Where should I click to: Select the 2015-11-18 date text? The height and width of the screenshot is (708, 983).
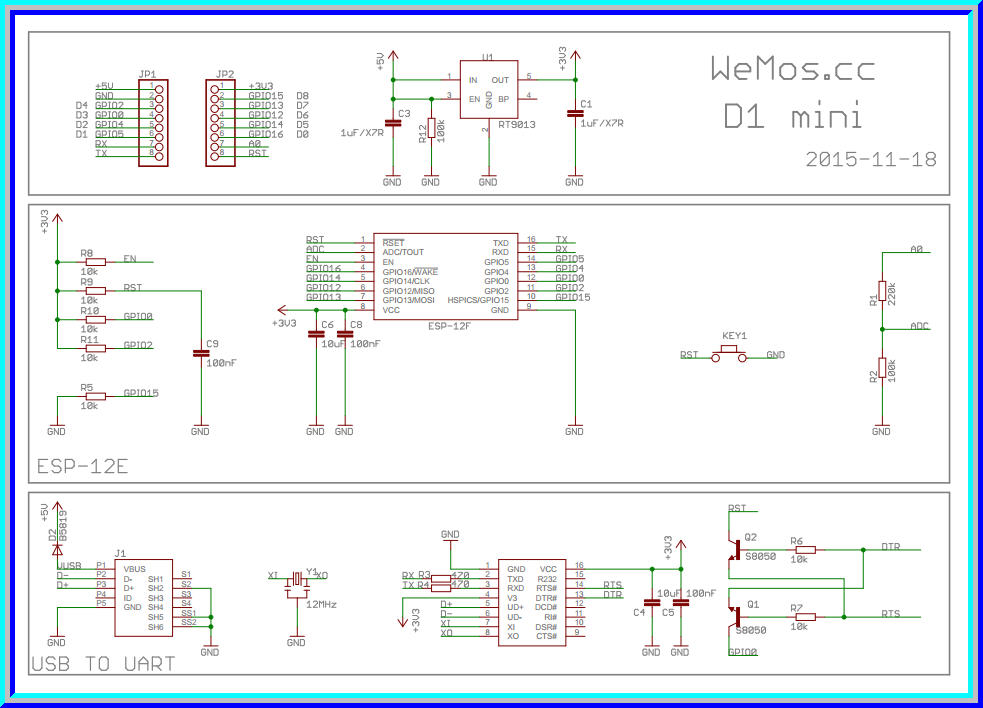(x=871, y=158)
